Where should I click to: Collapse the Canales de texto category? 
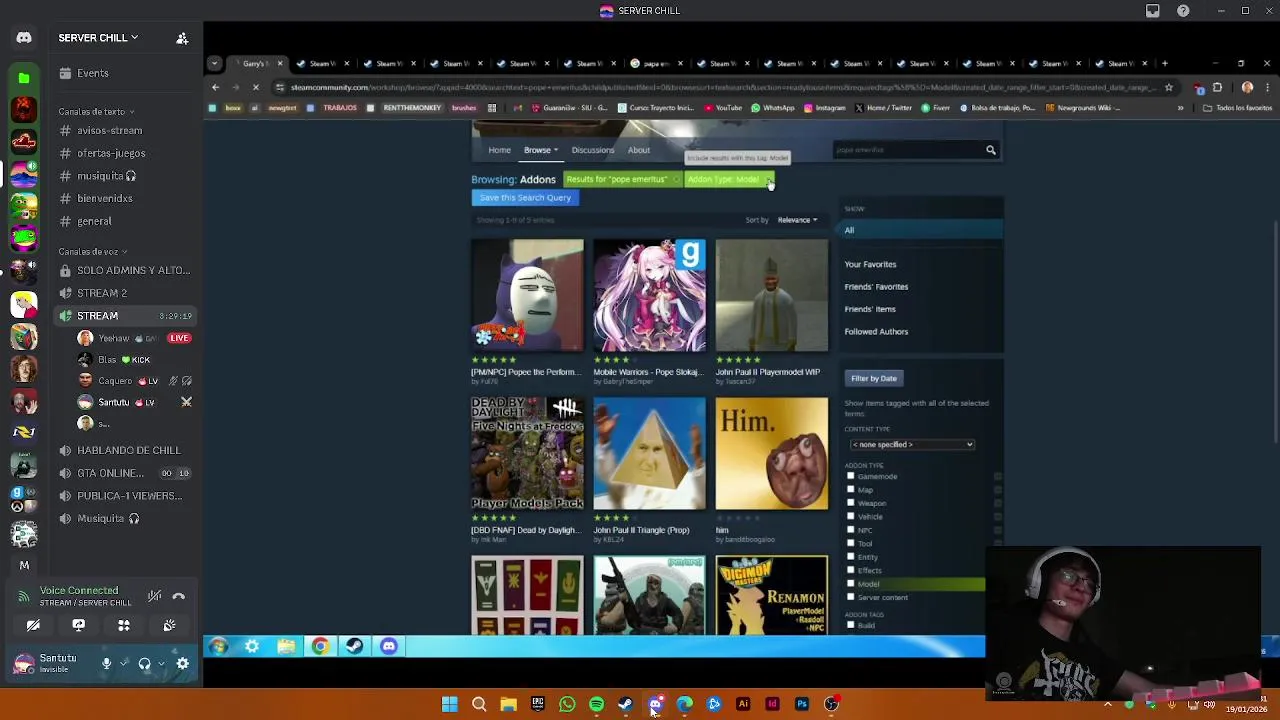click(95, 112)
